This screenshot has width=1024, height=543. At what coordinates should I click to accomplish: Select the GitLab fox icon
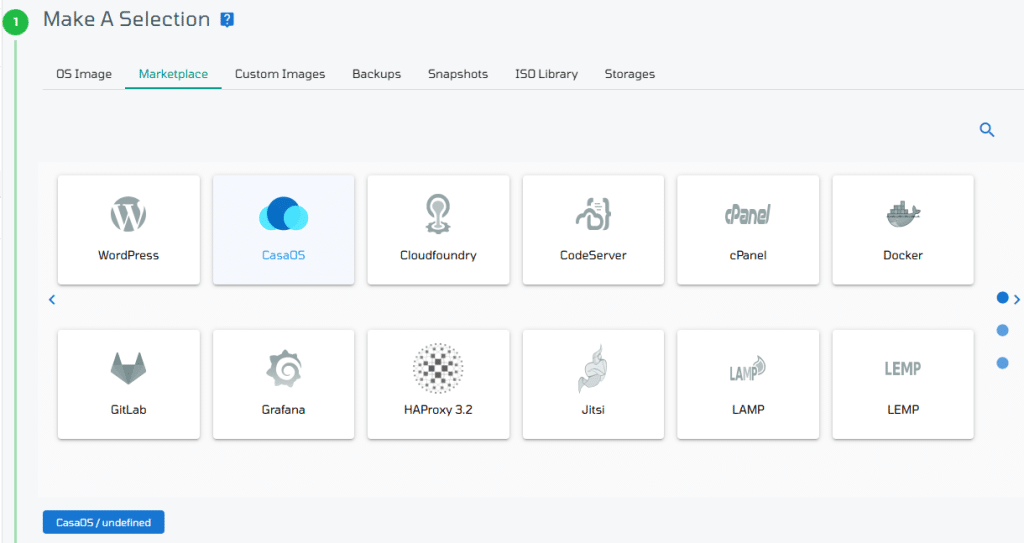129,368
